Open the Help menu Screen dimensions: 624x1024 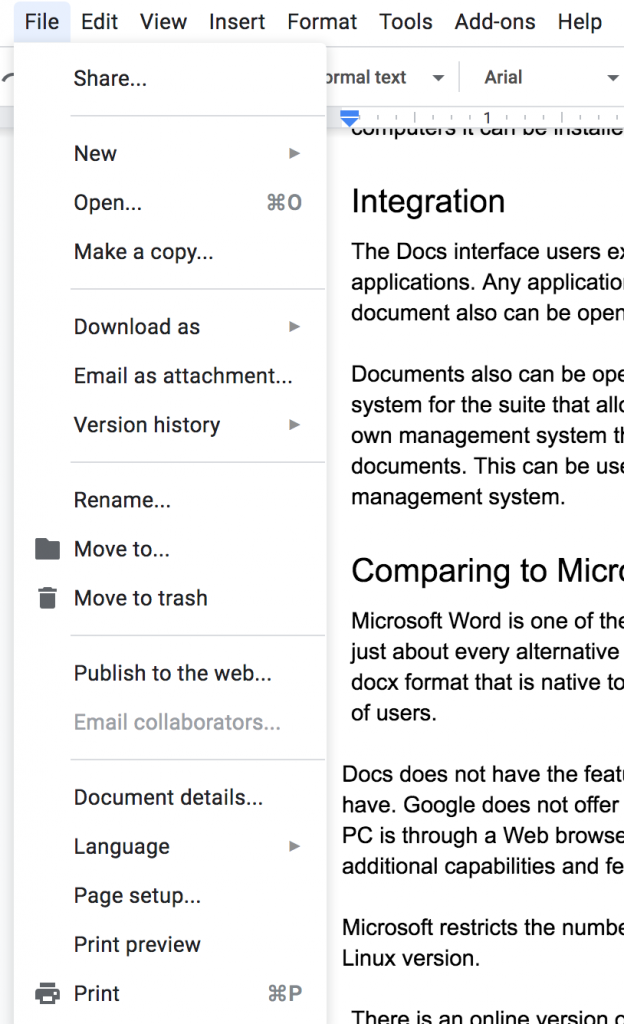pos(580,22)
